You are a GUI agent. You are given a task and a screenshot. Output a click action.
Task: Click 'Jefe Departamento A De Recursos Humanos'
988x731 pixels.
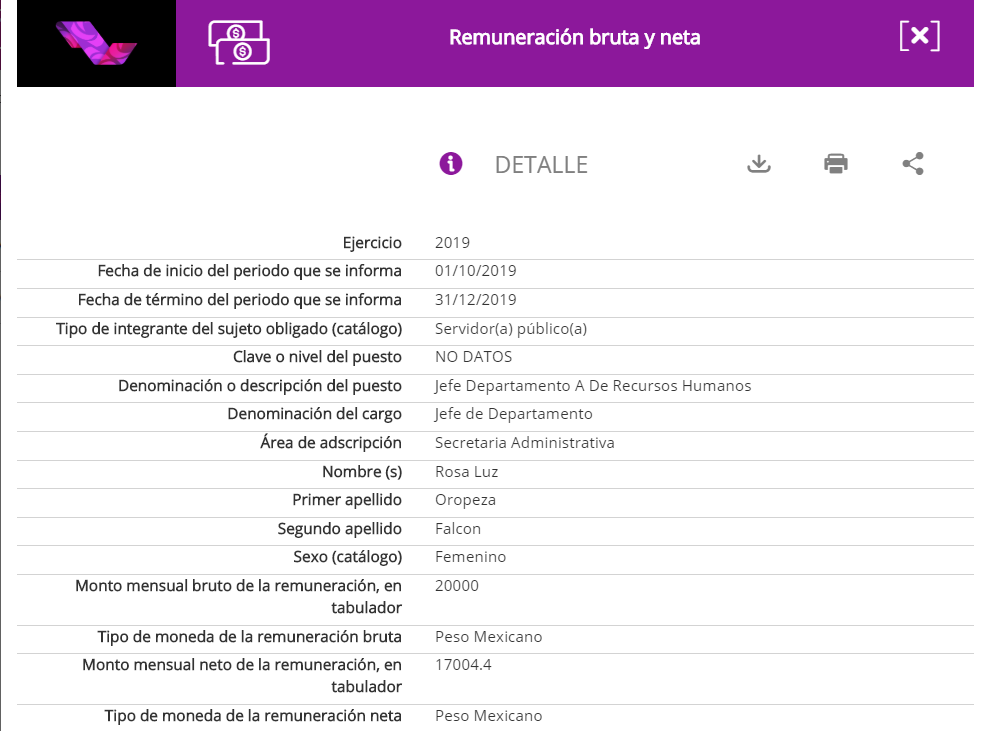pos(593,386)
